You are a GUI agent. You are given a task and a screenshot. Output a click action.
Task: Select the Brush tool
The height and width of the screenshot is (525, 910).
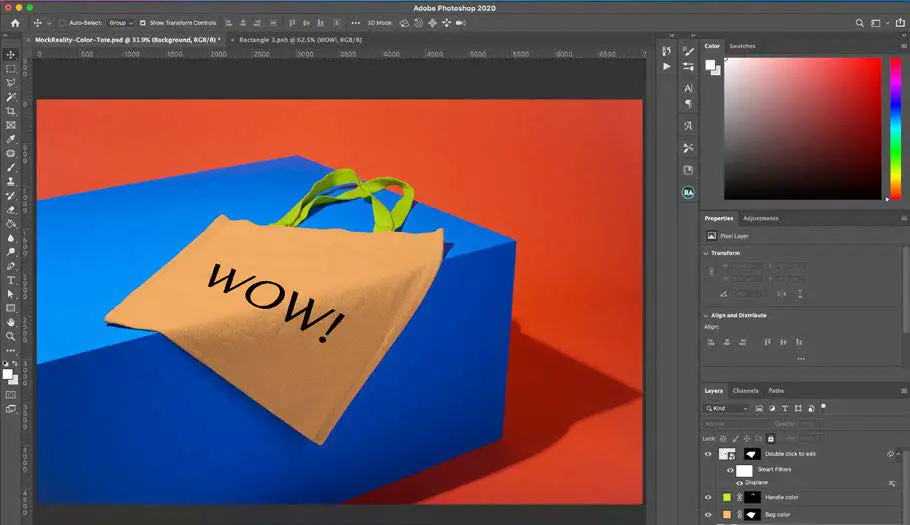[10, 167]
